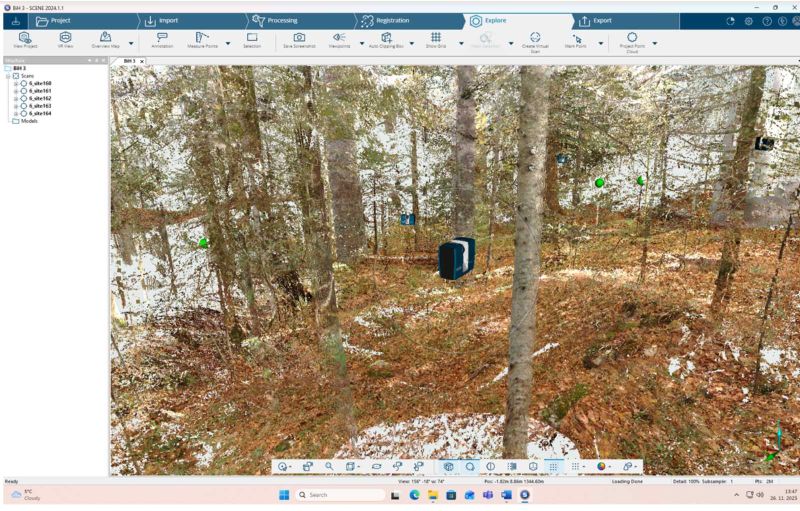Viewport: 800px width, 511px height.
Task: Toggle Show Grid in the toolbar
Action: click(x=436, y=37)
